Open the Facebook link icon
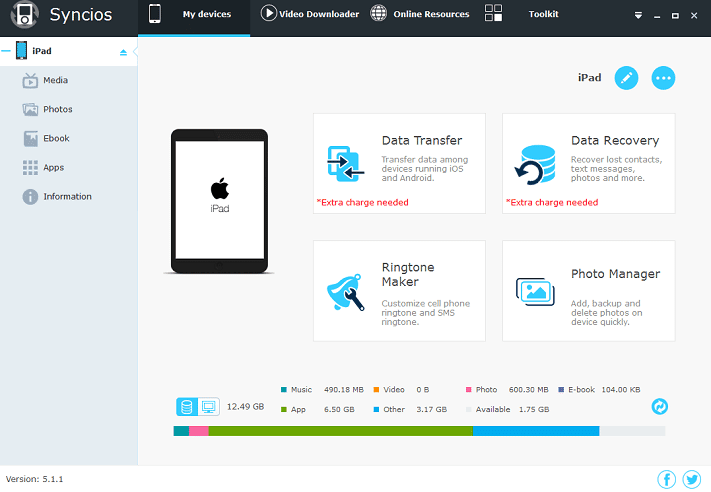The width and height of the screenshot is (711, 492). [x=667, y=479]
